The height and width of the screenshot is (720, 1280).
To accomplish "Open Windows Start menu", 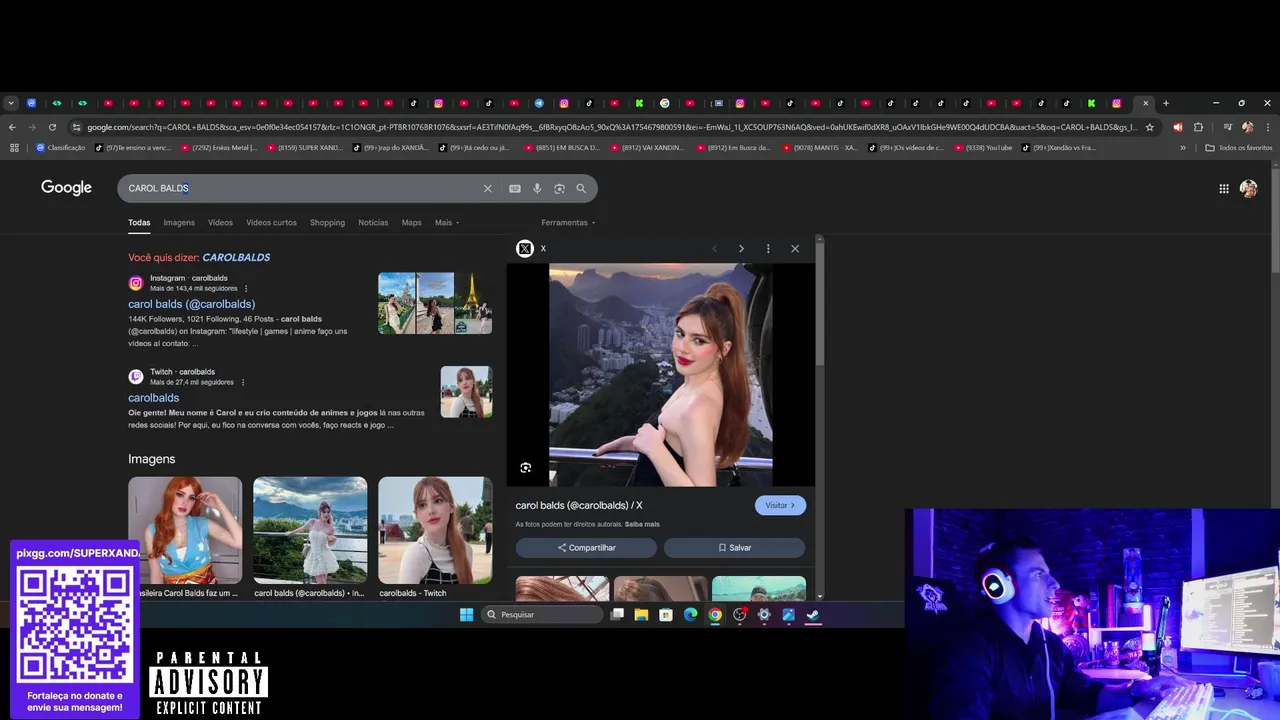I will tap(466, 615).
